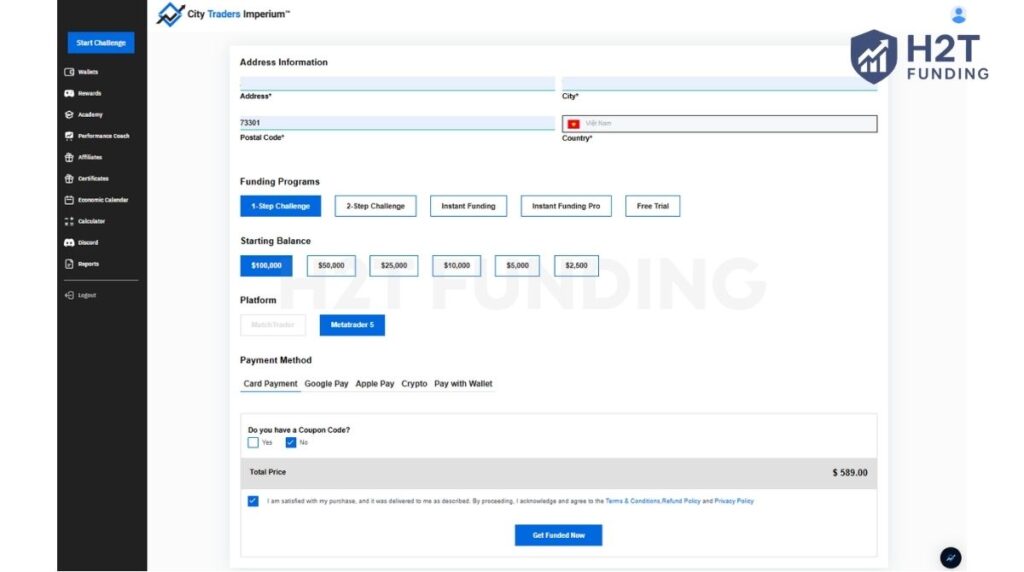Click into the Address input field
The height and width of the screenshot is (572, 1024).
[x=397, y=83]
